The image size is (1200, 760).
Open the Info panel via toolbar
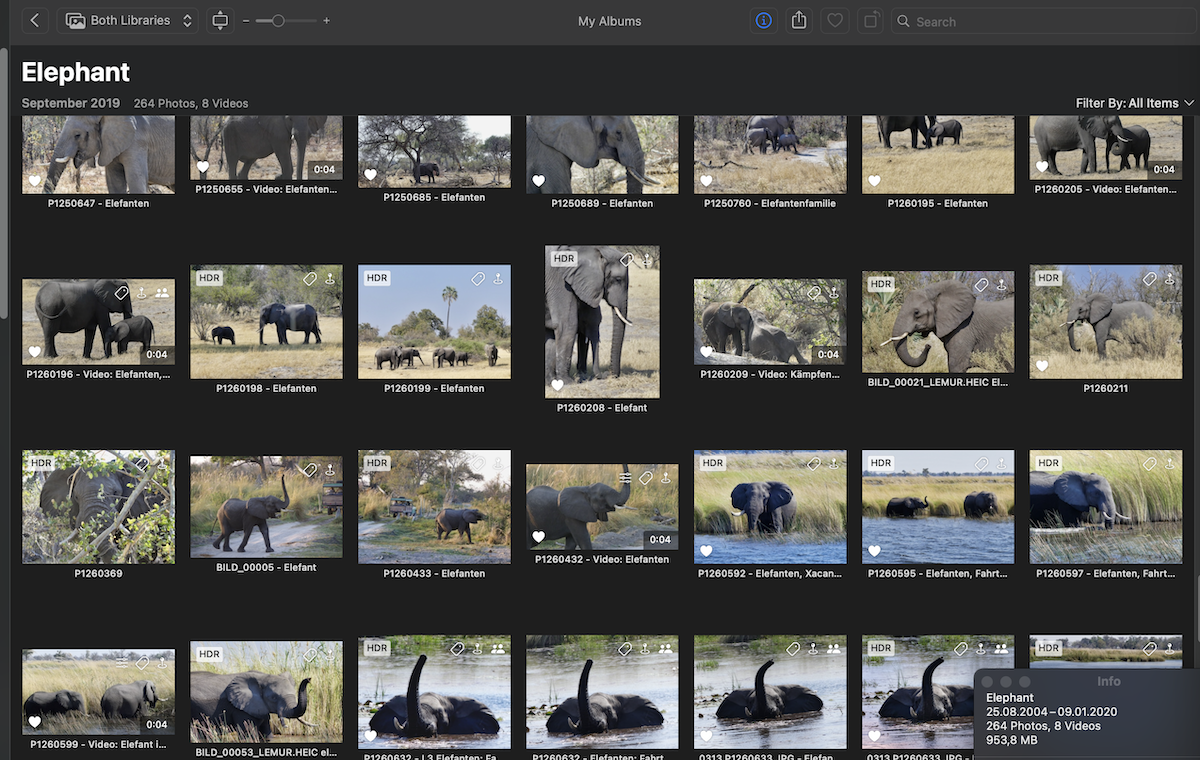(764, 20)
